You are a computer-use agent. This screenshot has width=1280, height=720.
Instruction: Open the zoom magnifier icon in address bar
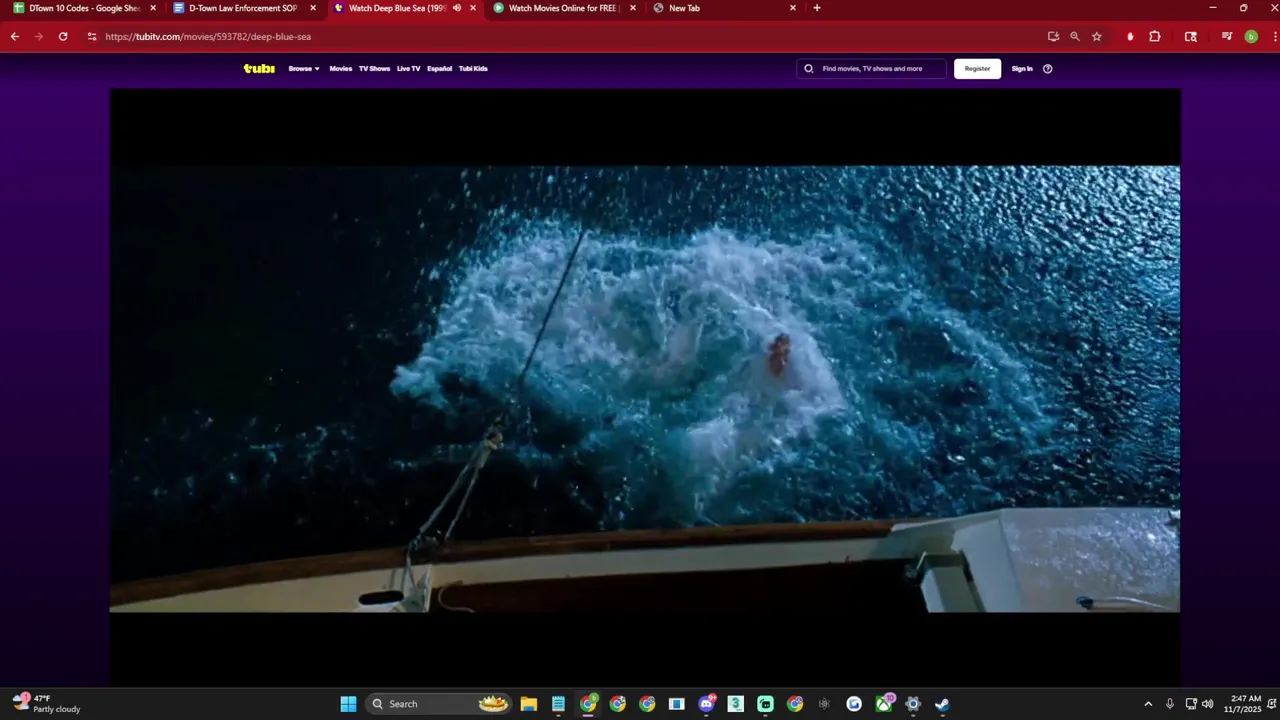1075,36
